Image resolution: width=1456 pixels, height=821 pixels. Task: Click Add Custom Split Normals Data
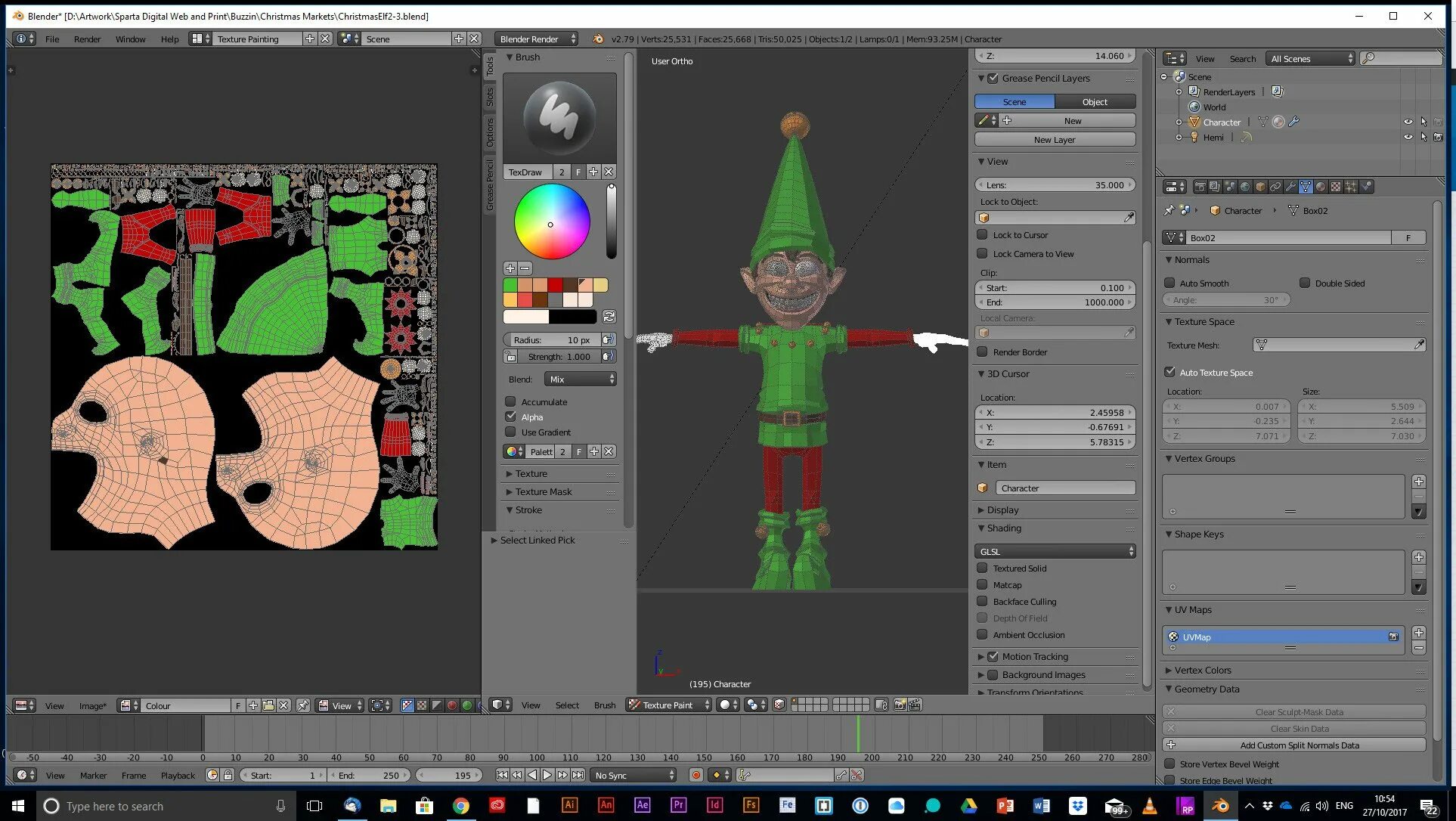(x=1299, y=745)
